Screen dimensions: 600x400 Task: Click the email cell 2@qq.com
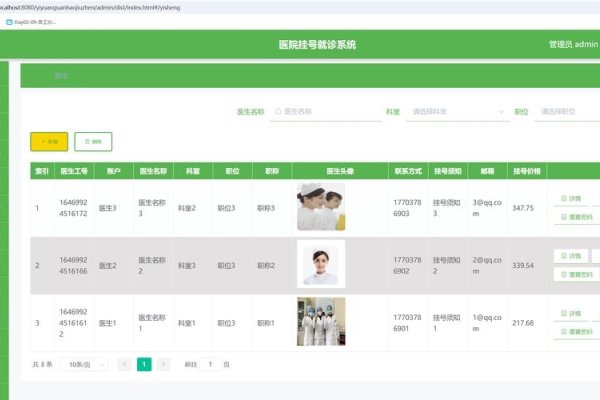[487, 265]
